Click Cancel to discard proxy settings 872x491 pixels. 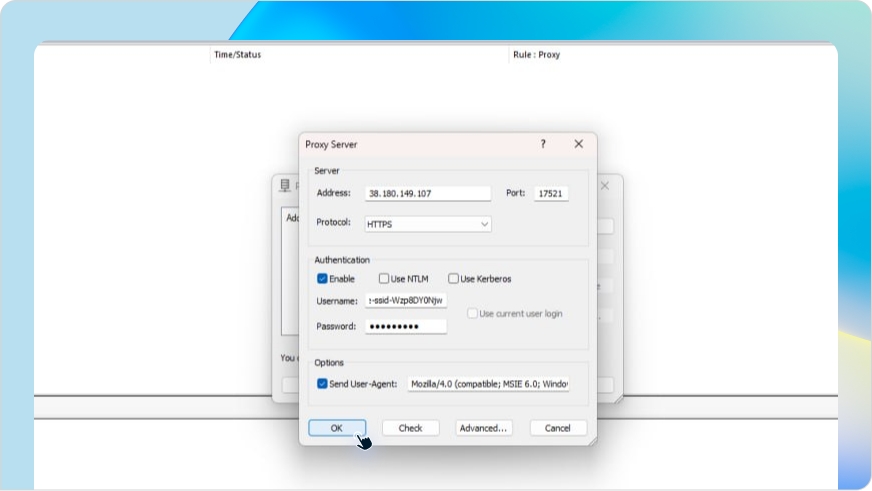[557, 428]
